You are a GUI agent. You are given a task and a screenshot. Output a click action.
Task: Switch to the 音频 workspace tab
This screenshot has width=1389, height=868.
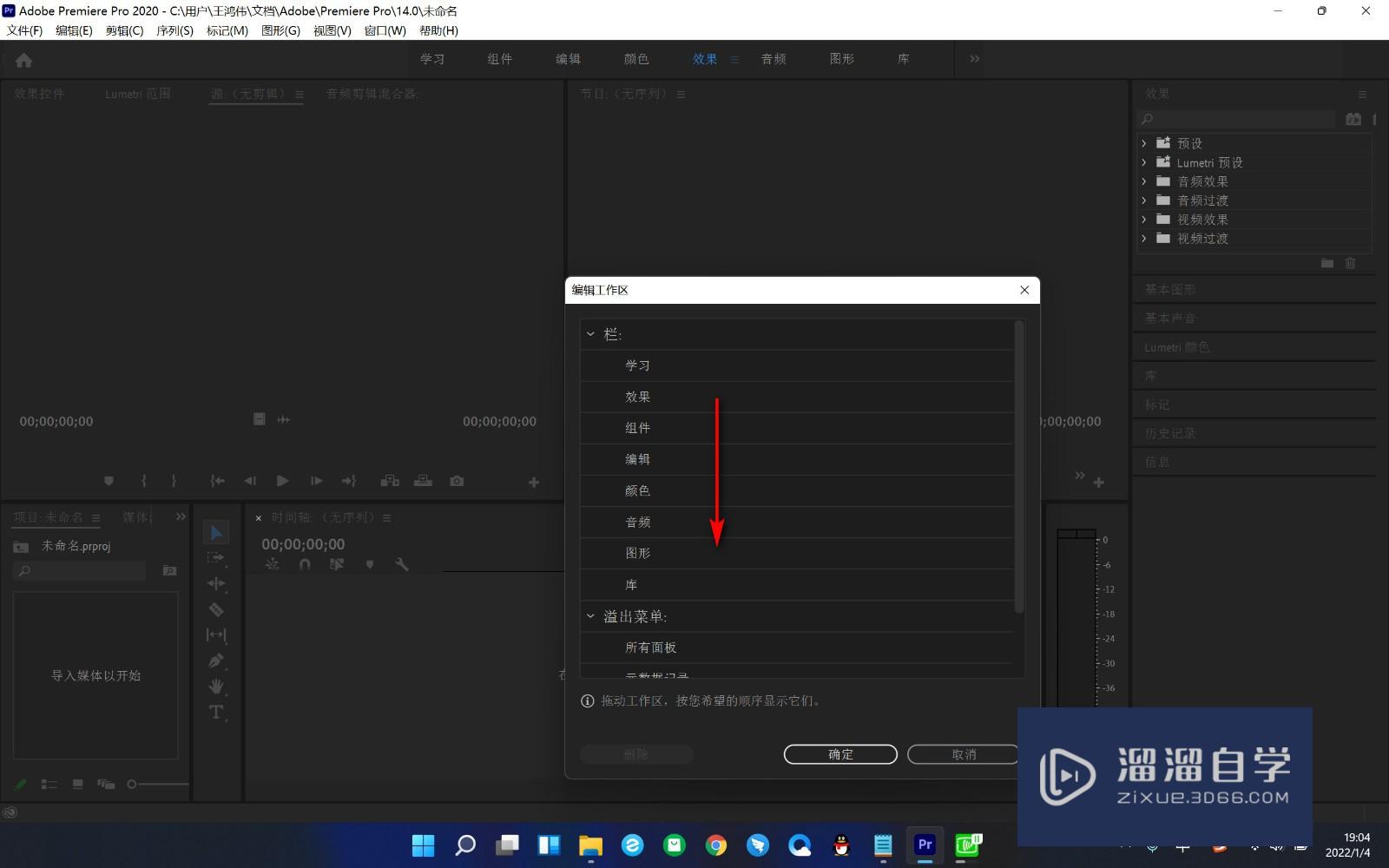pos(773,59)
